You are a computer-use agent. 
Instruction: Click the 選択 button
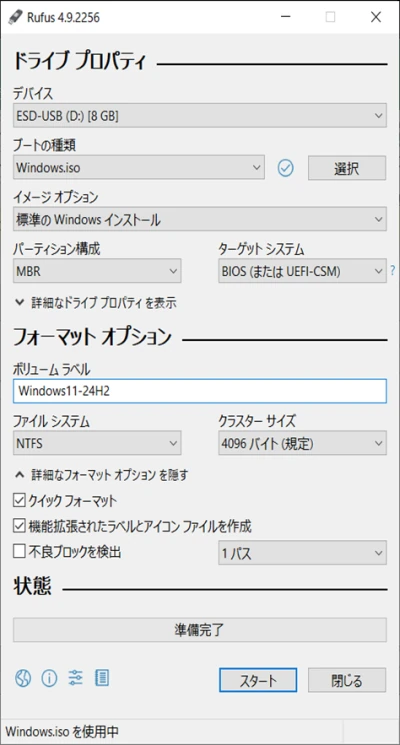(x=347, y=168)
